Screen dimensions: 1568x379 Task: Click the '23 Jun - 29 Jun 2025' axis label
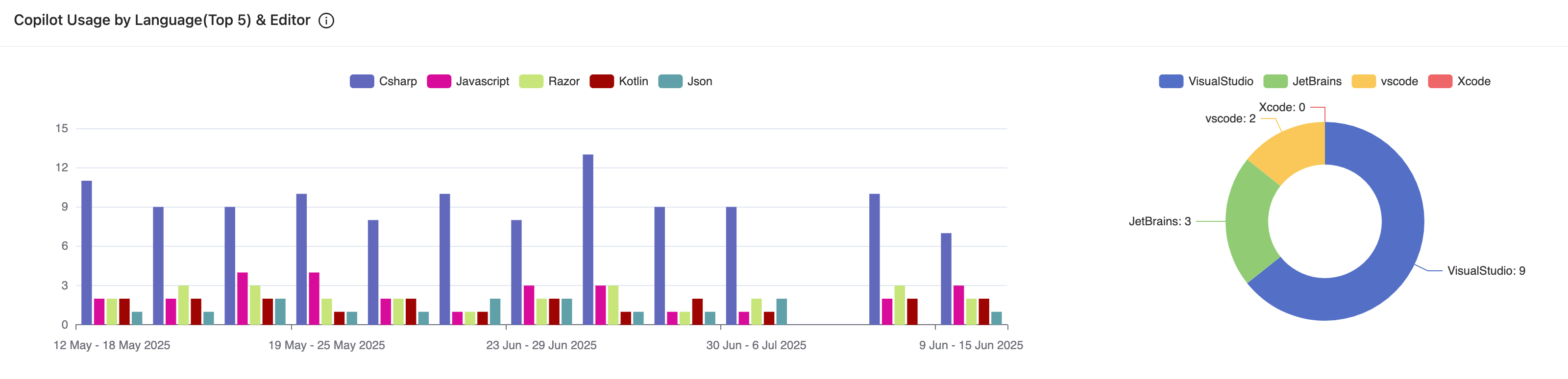[541, 346]
